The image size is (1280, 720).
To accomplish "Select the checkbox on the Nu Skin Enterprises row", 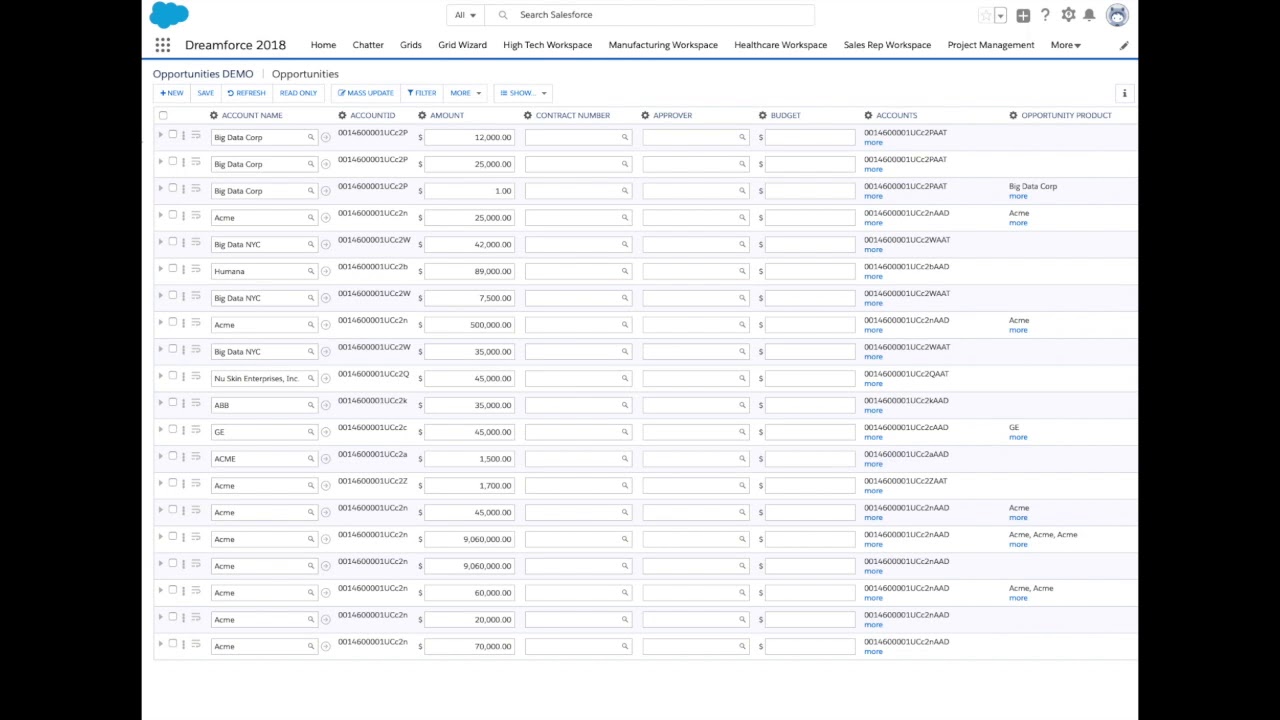I will (x=172, y=375).
